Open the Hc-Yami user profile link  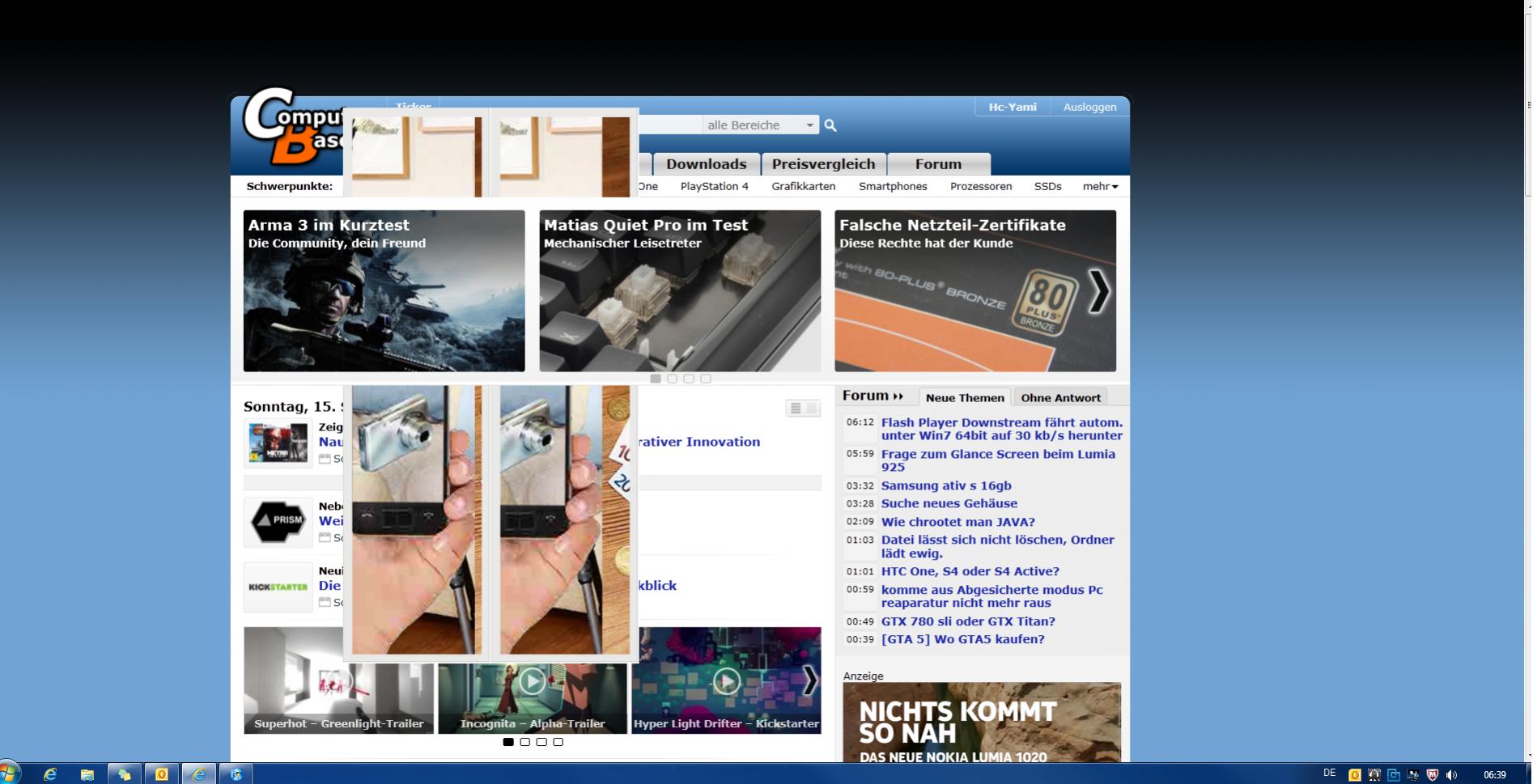click(1013, 107)
